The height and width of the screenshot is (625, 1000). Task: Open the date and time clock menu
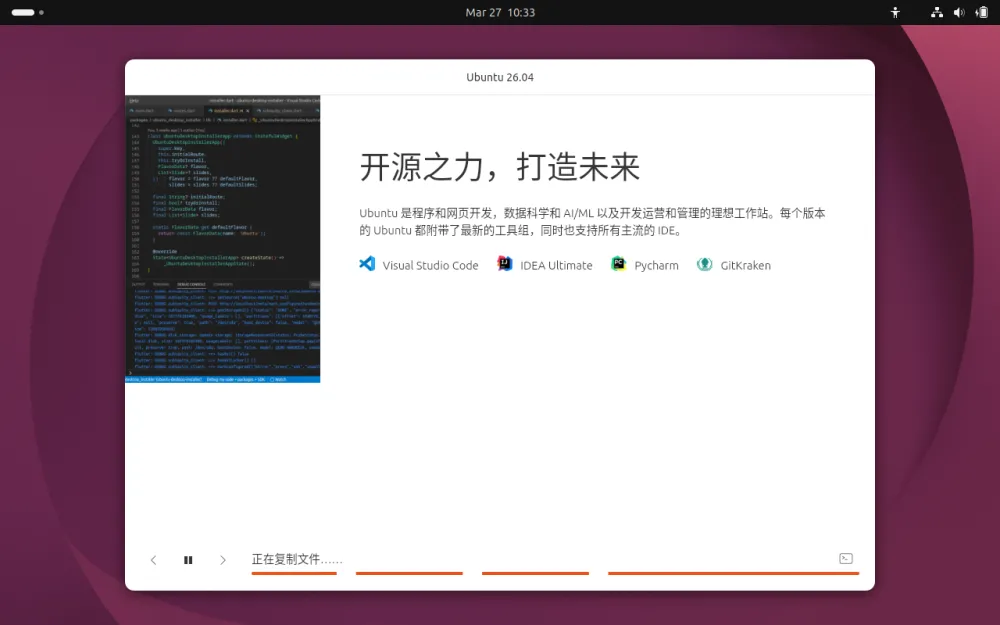(500, 12)
